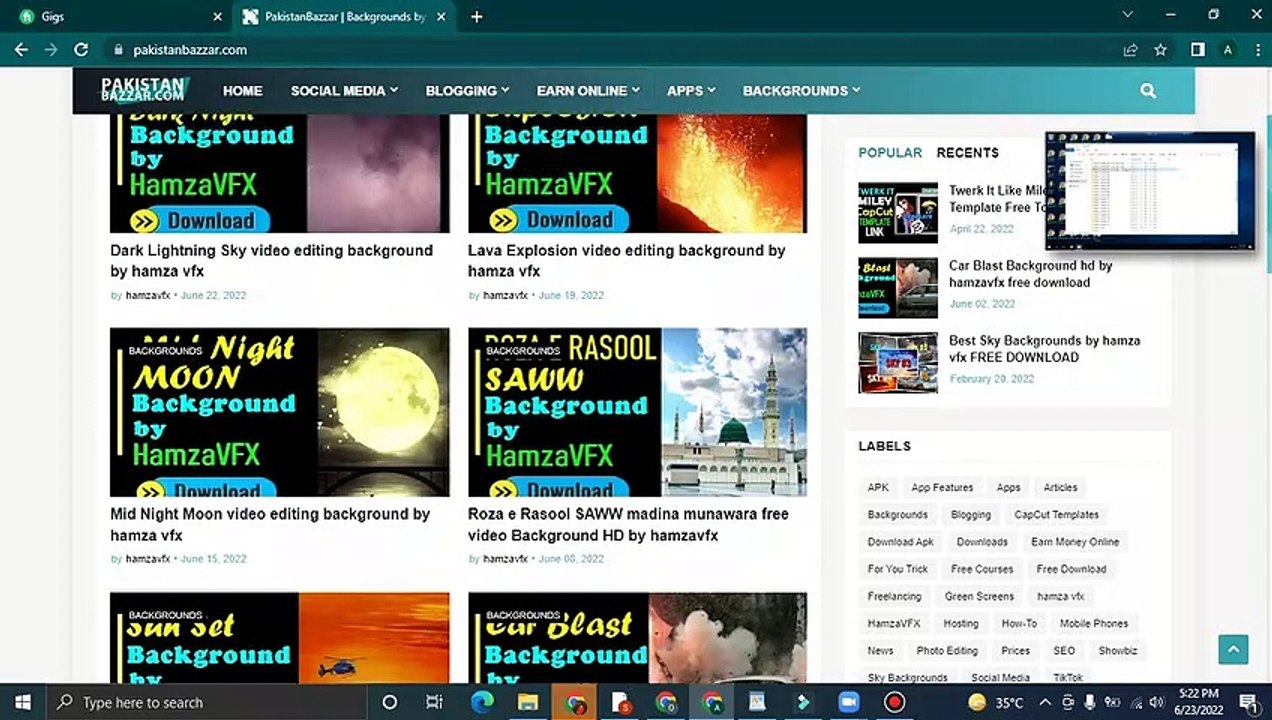Launch Microsoft Edge from the taskbar
Screen dimensions: 1272x720
point(482,702)
